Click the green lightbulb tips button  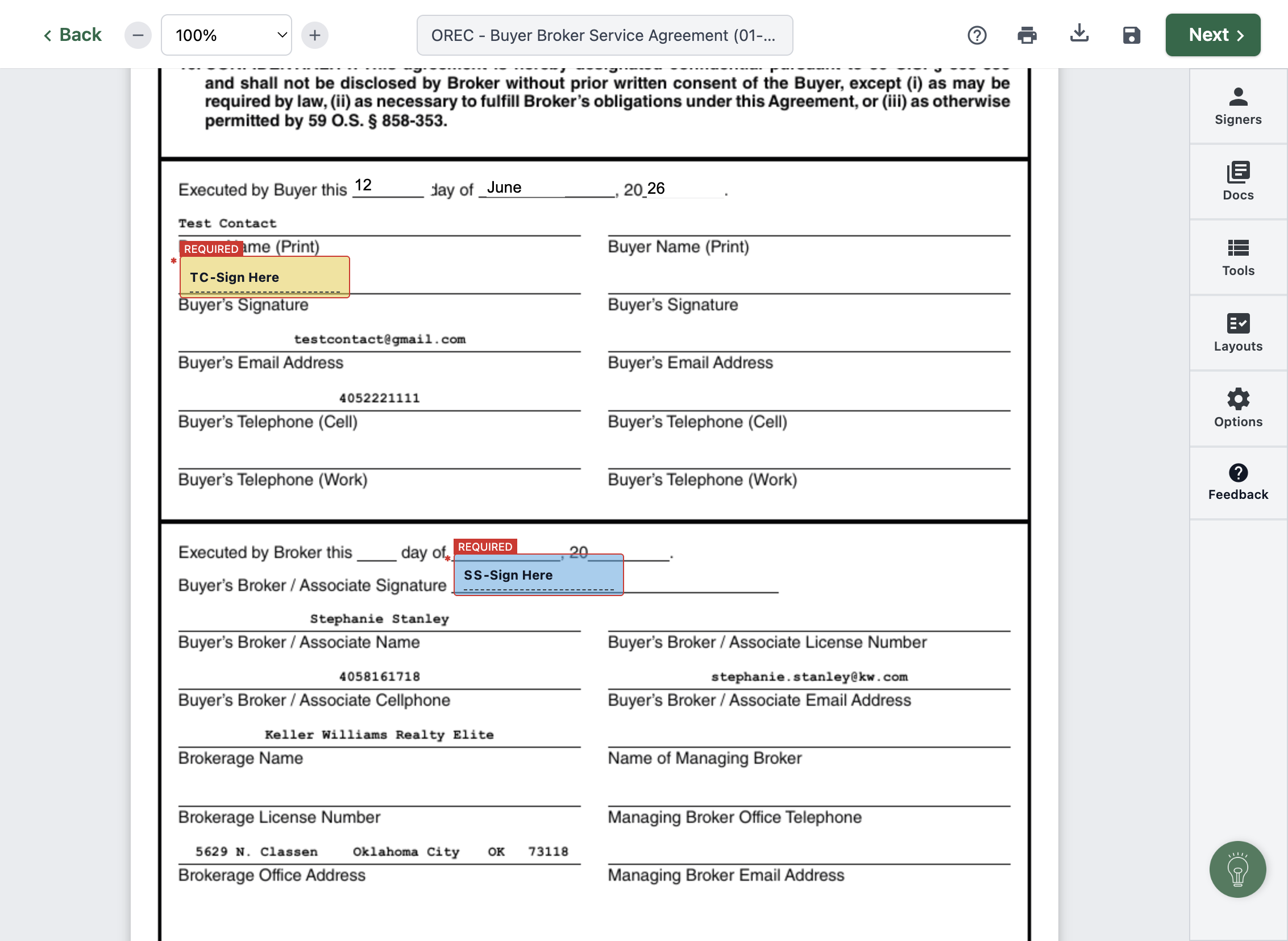(1237, 869)
